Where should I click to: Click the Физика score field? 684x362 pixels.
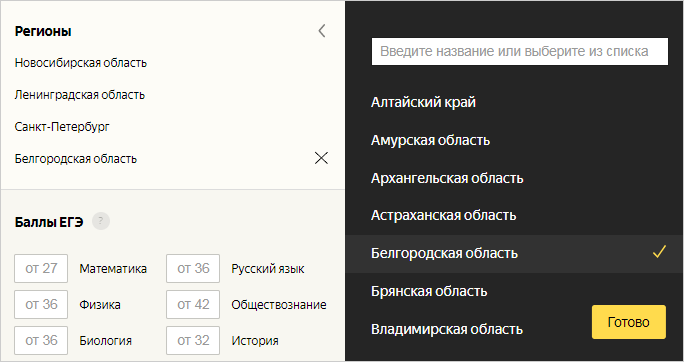(x=41, y=304)
